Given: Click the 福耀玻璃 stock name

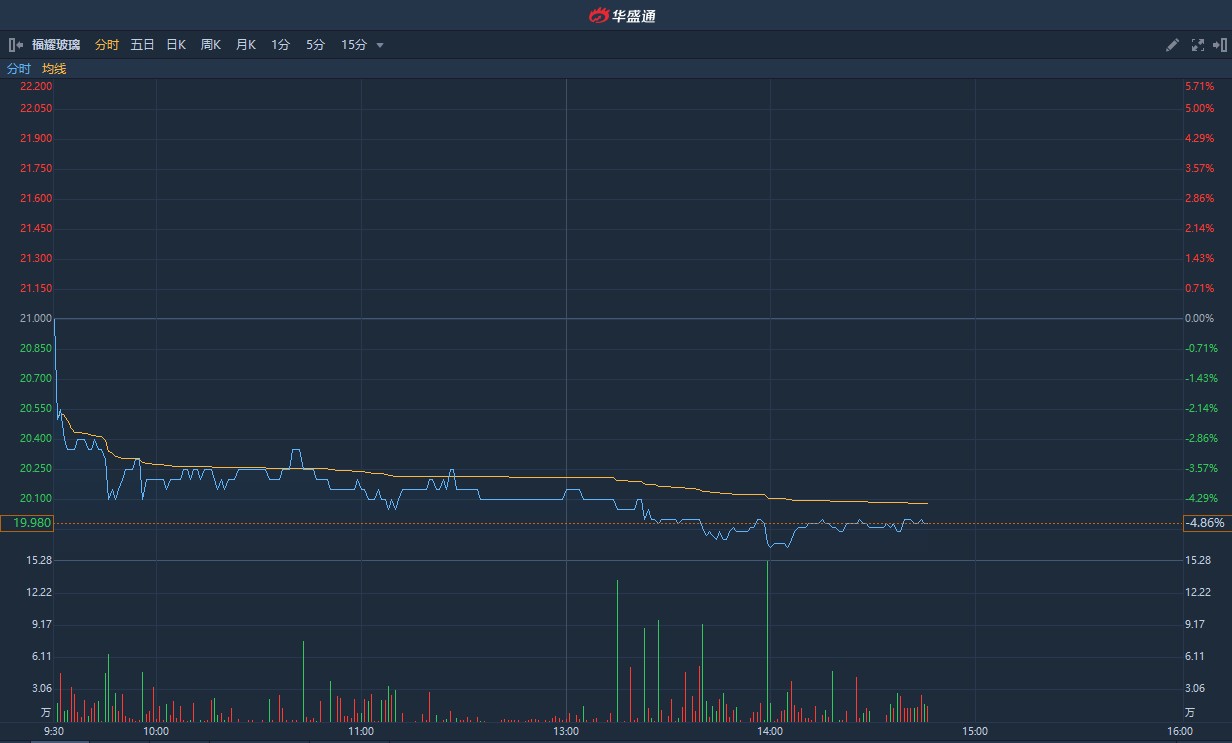Looking at the screenshot, I should click(x=56, y=45).
